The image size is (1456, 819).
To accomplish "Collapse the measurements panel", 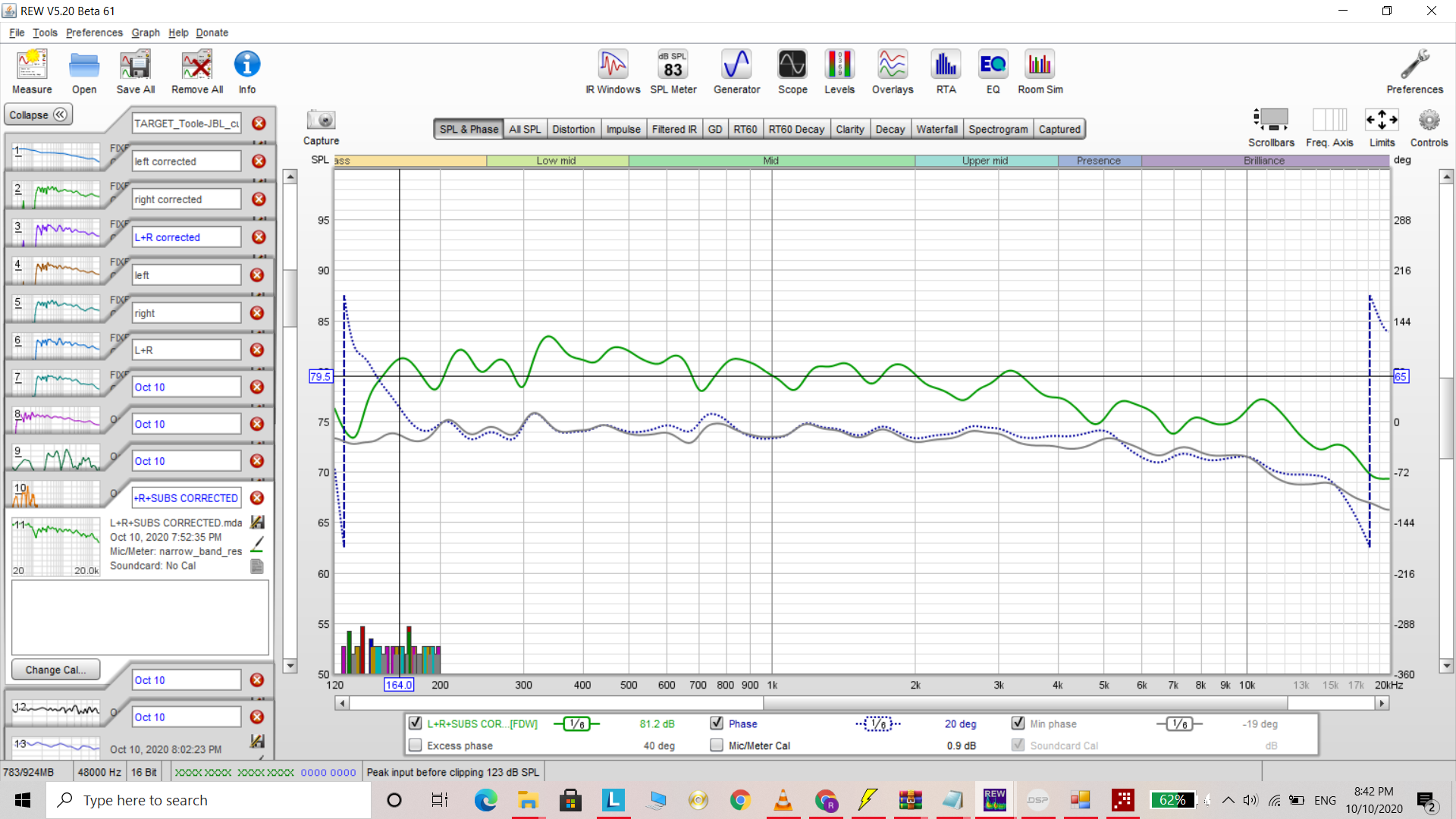I will tap(38, 115).
